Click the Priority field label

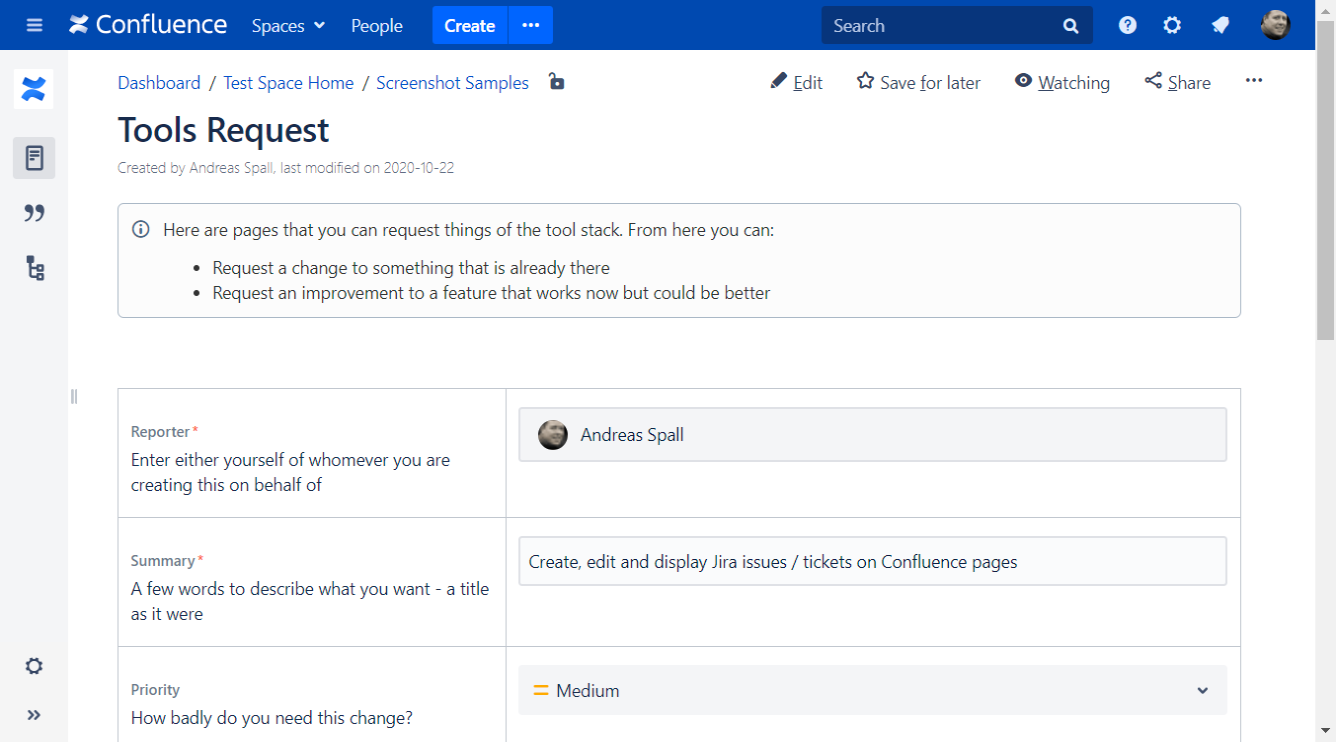155,690
